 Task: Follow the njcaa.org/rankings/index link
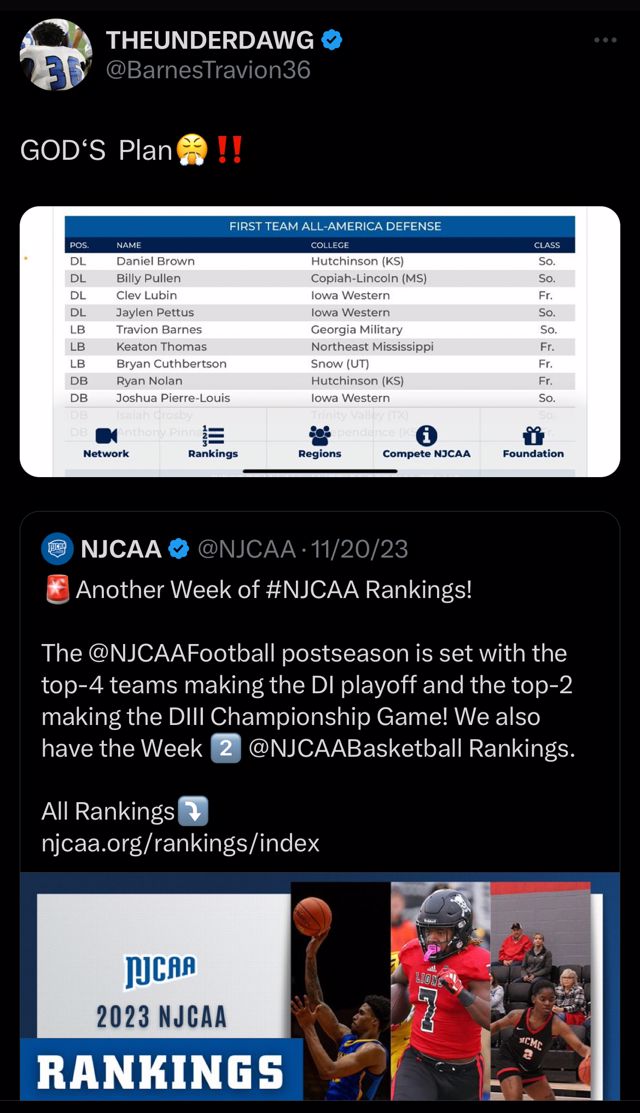[x=180, y=843]
